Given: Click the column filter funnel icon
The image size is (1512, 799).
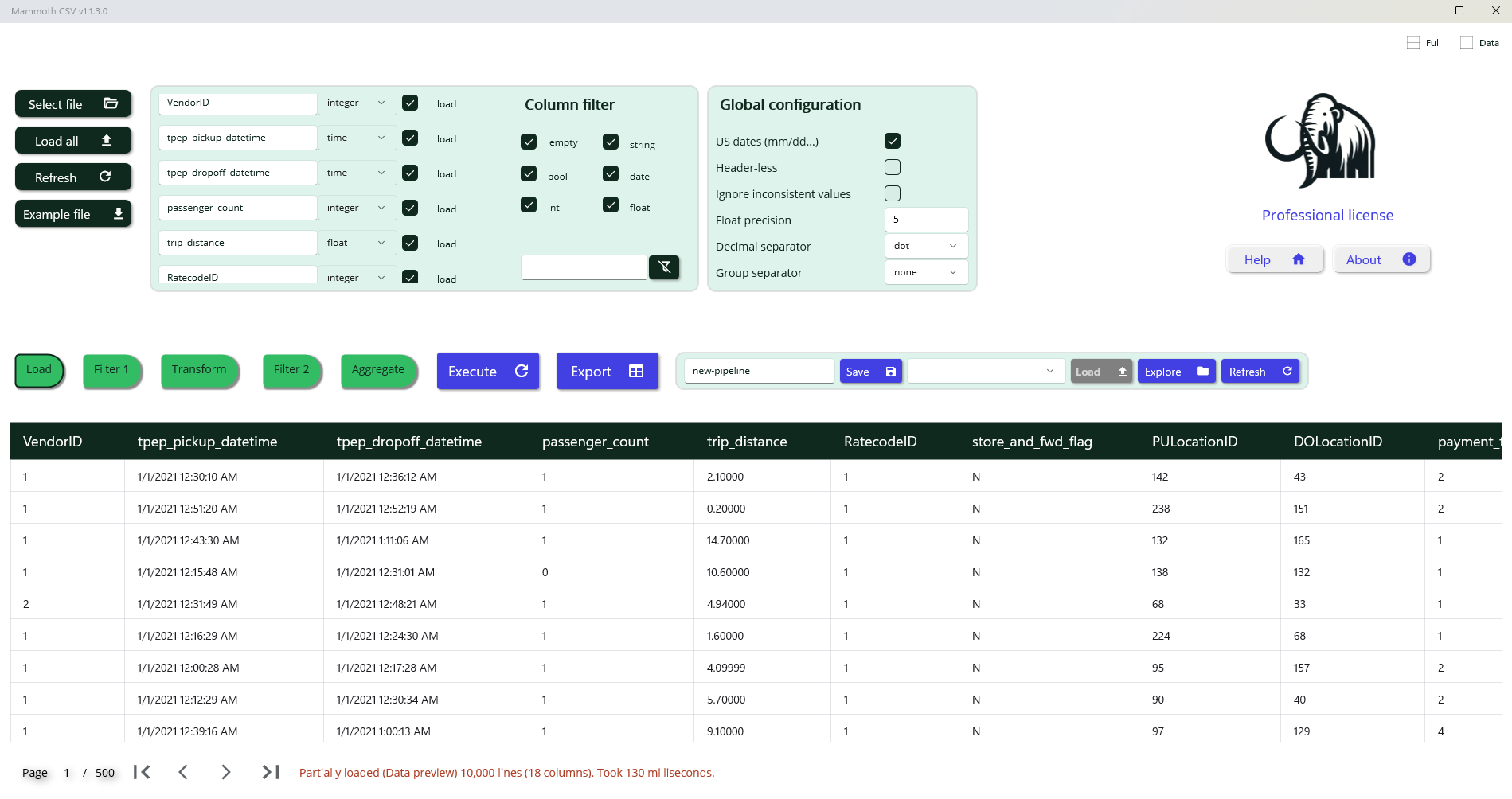Looking at the screenshot, I should point(663,267).
